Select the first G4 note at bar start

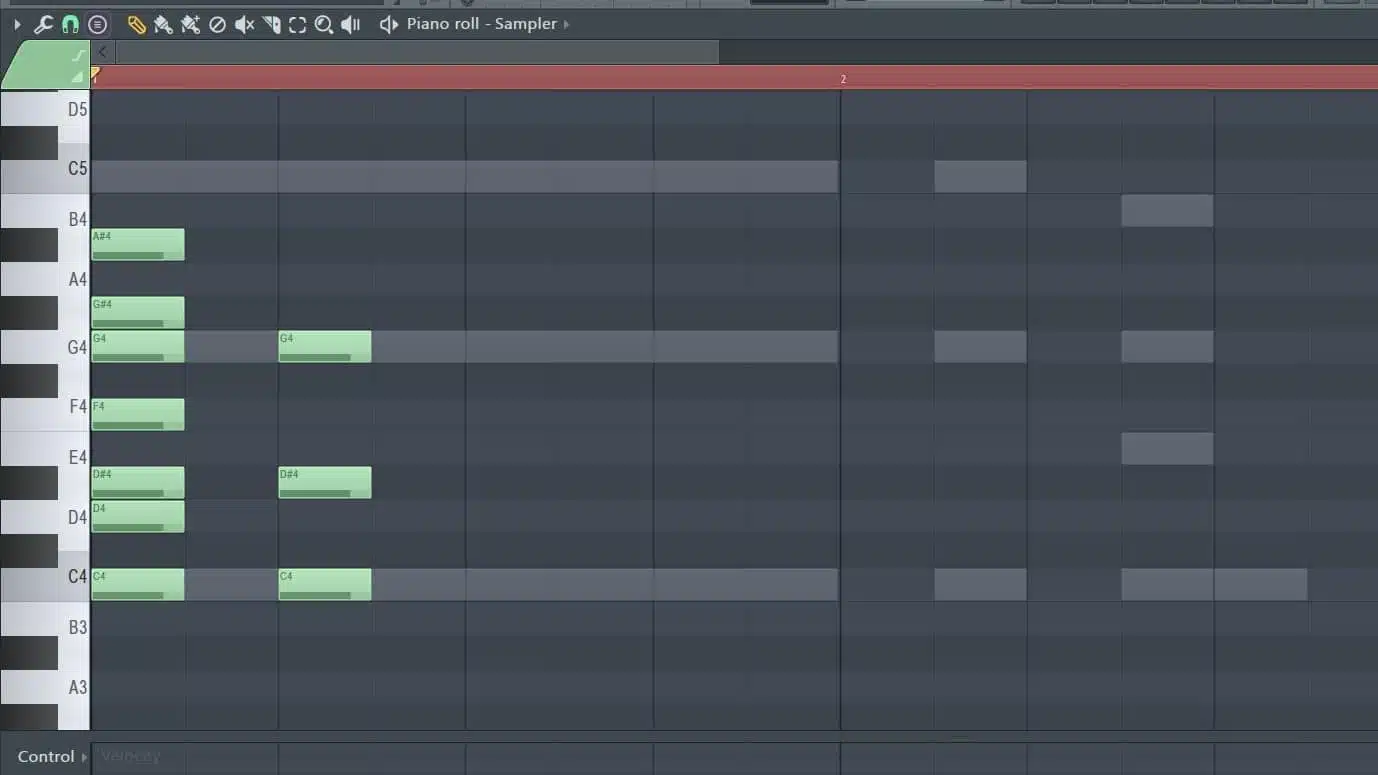(x=138, y=347)
